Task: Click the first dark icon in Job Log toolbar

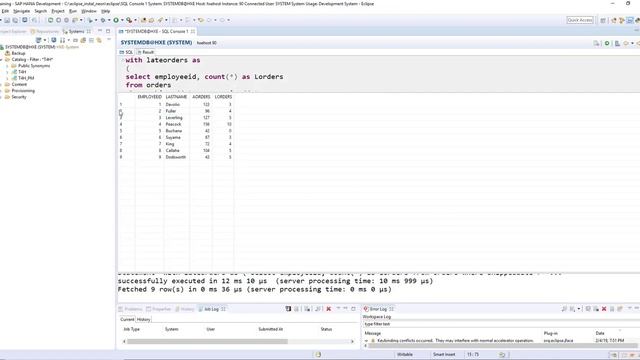Action: point(288,309)
